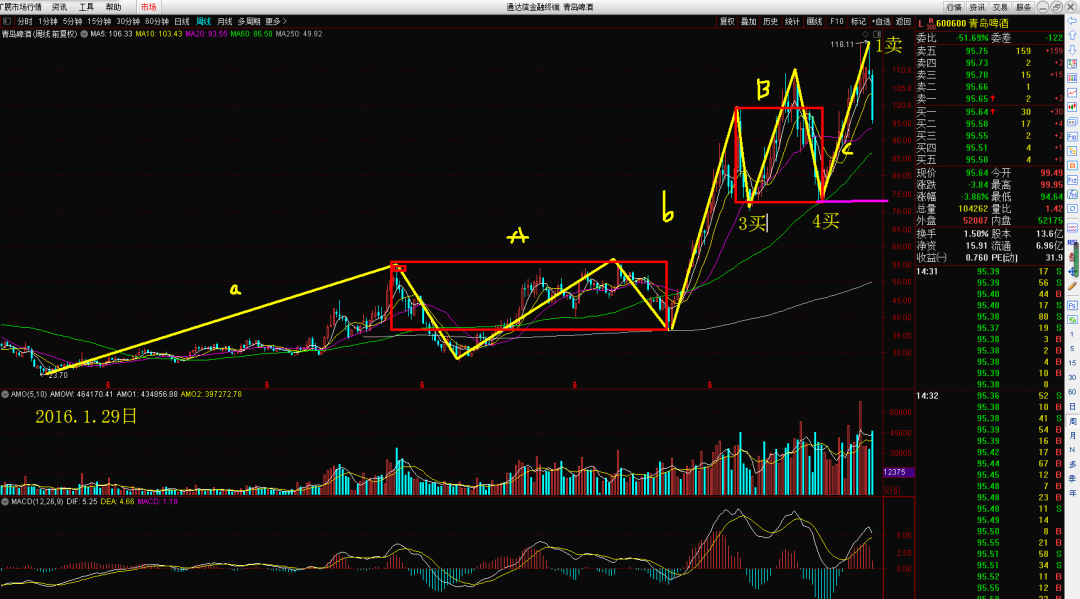Click the red L icon beside stock code

921,24
